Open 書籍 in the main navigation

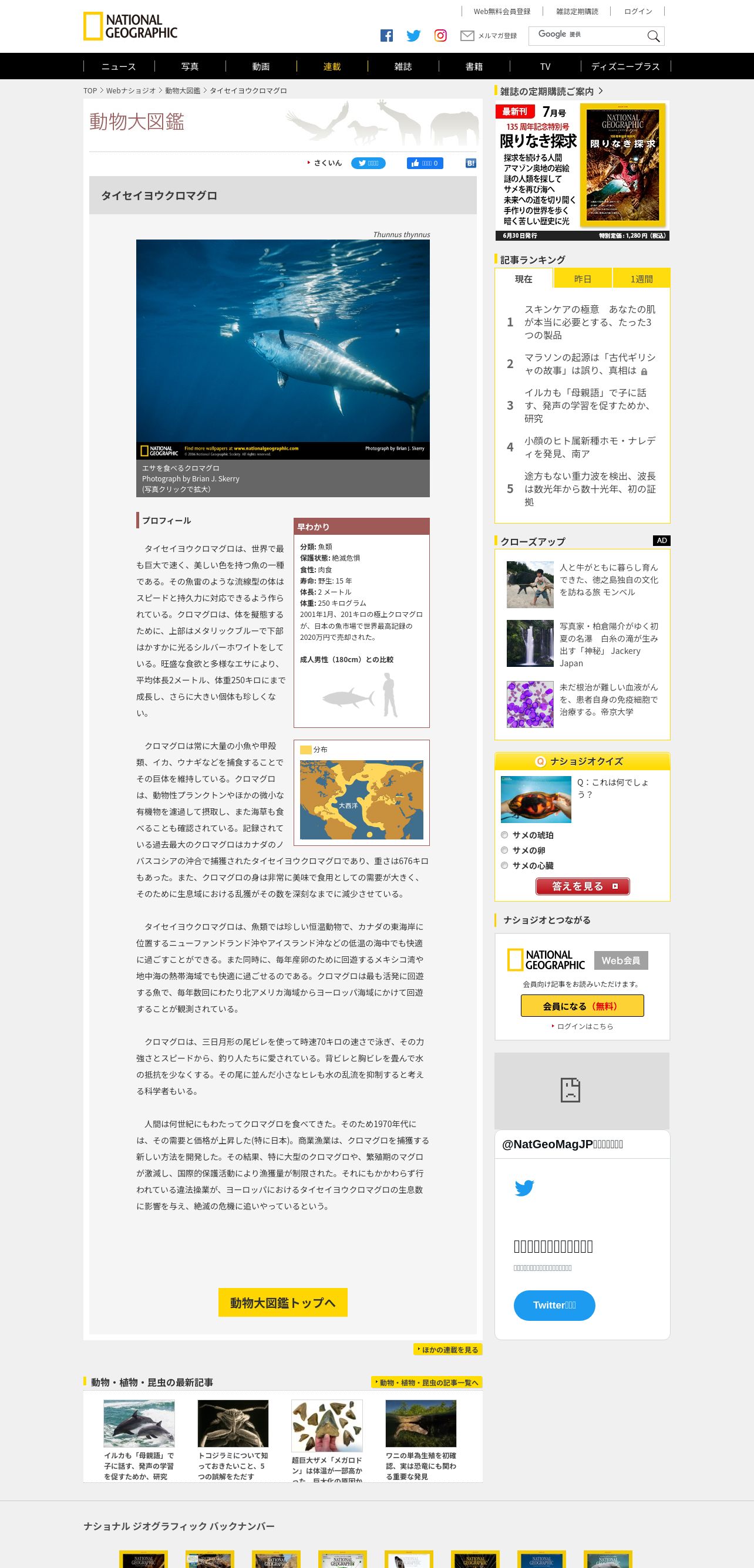pos(474,66)
